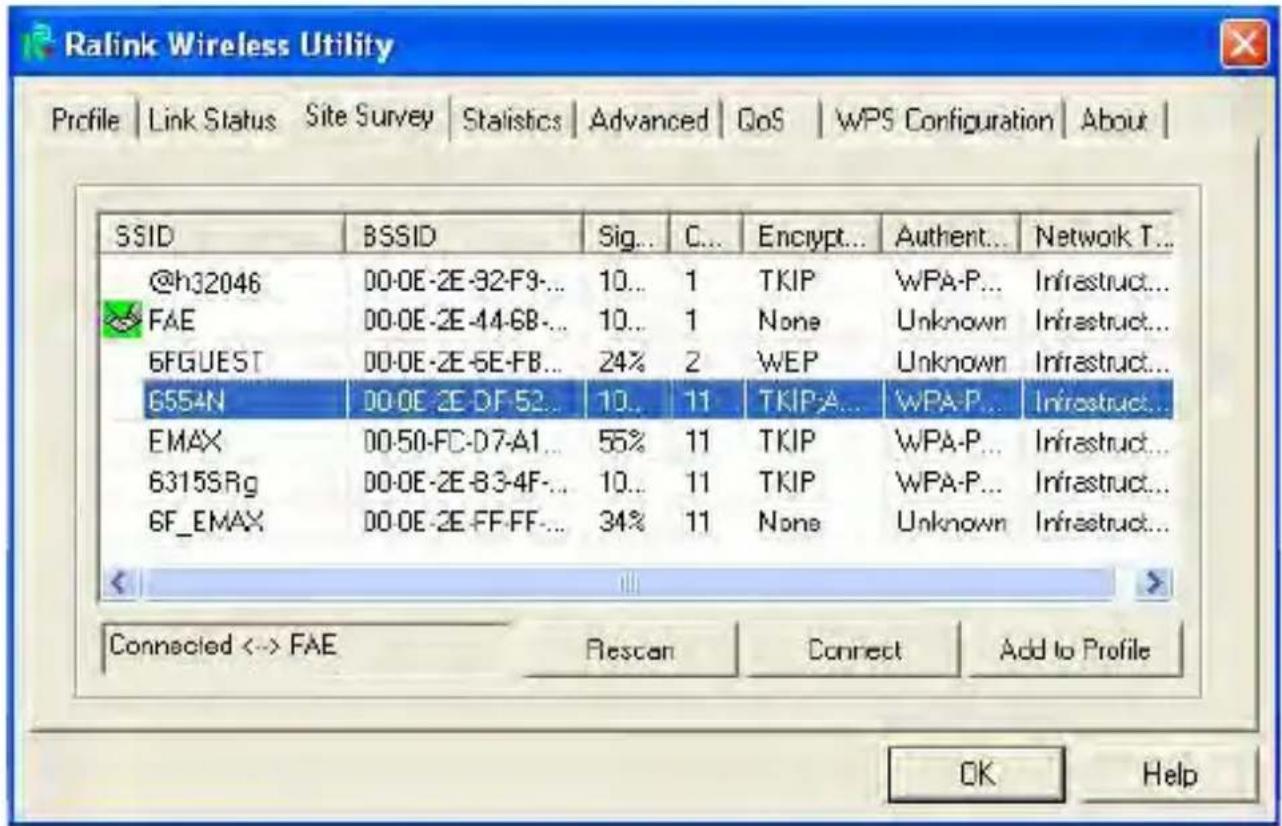Screen dimensions: 1282x826
Task: Click the Add to Profile button
Action: coord(1076,649)
